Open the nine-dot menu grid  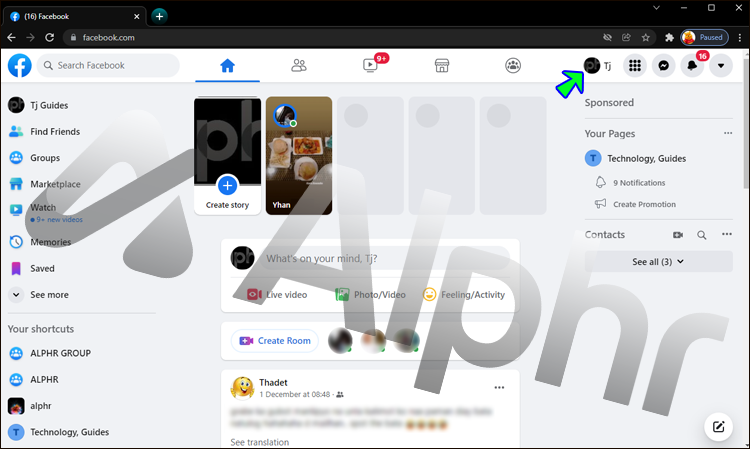tap(635, 66)
